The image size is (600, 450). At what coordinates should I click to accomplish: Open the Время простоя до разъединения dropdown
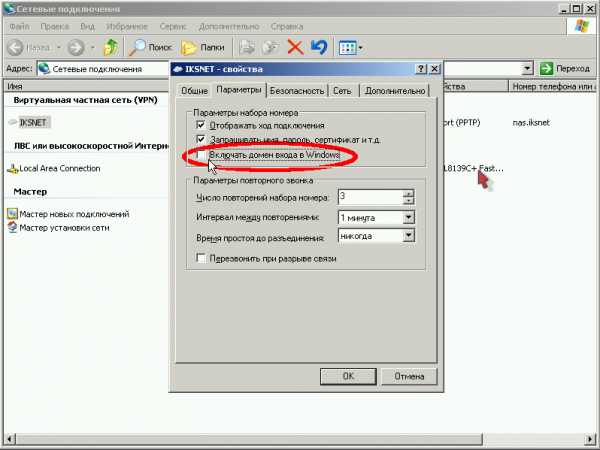[408, 235]
